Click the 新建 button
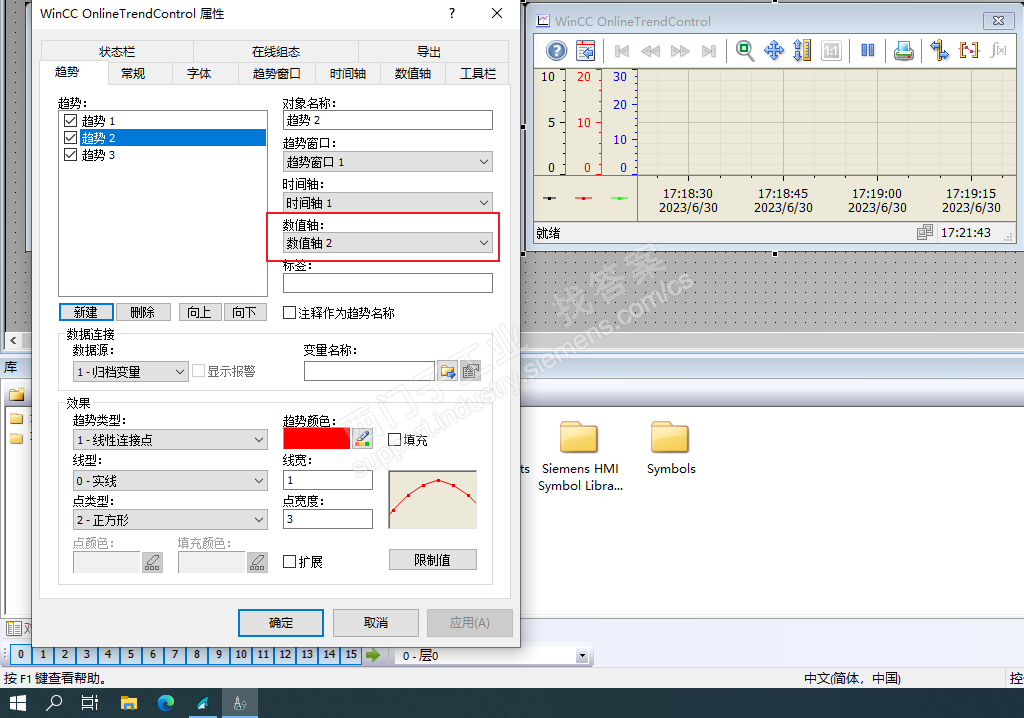The width and height of the screenshot is (1024, 718). 86,312
